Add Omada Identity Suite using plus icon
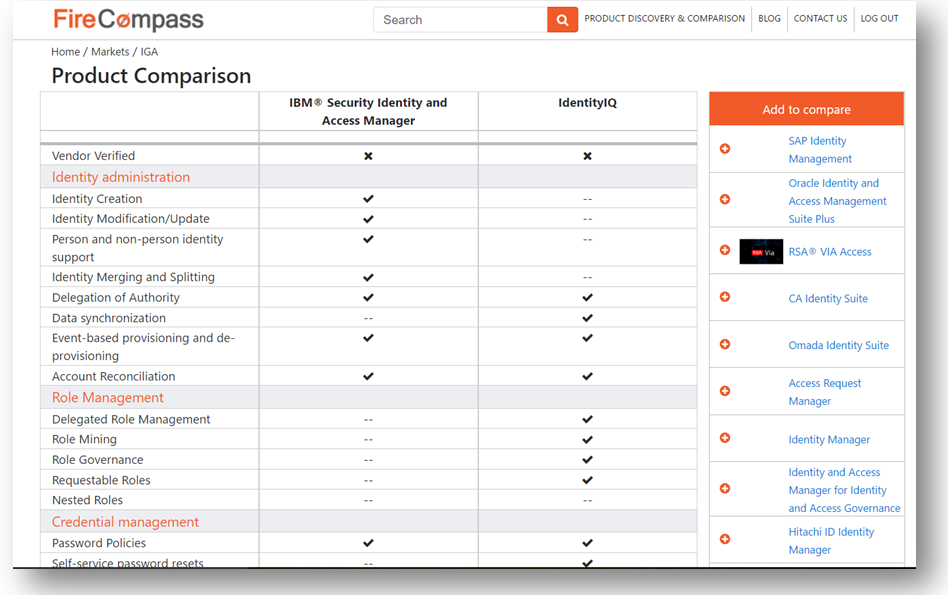Image resolution: width=948 pixels, height=595 pixels. click(x=725, y=344)
